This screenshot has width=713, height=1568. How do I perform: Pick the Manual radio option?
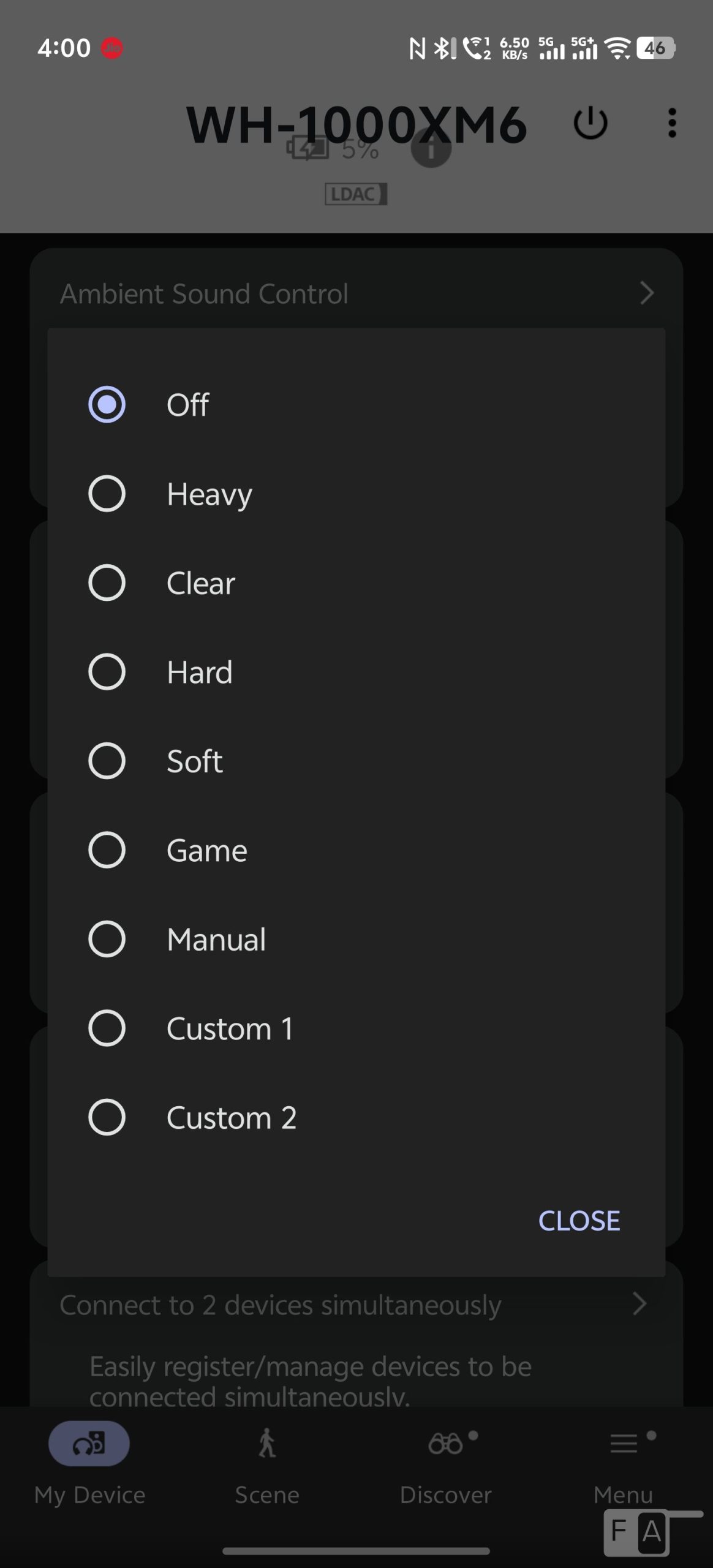coord(107,939)
